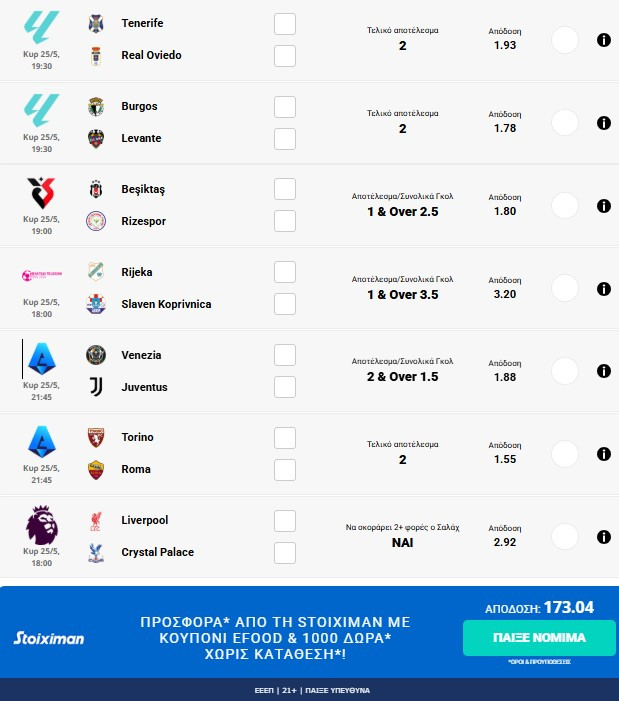Open the Venezia team name link
Image resolution: width=619 pixels, height=701 pixels.
(x=141, y=355)
